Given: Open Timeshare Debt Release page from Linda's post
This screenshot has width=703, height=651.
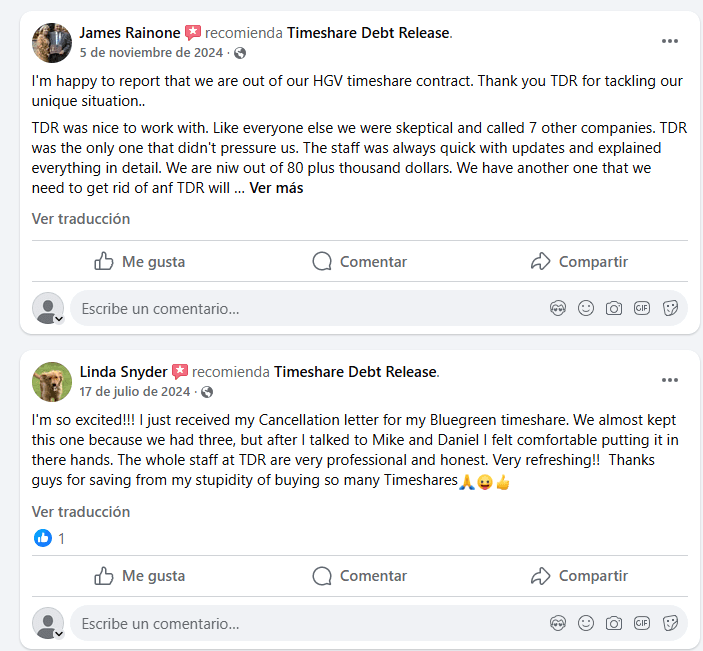Looking at the screenshot, I should (x=355, y=372).
